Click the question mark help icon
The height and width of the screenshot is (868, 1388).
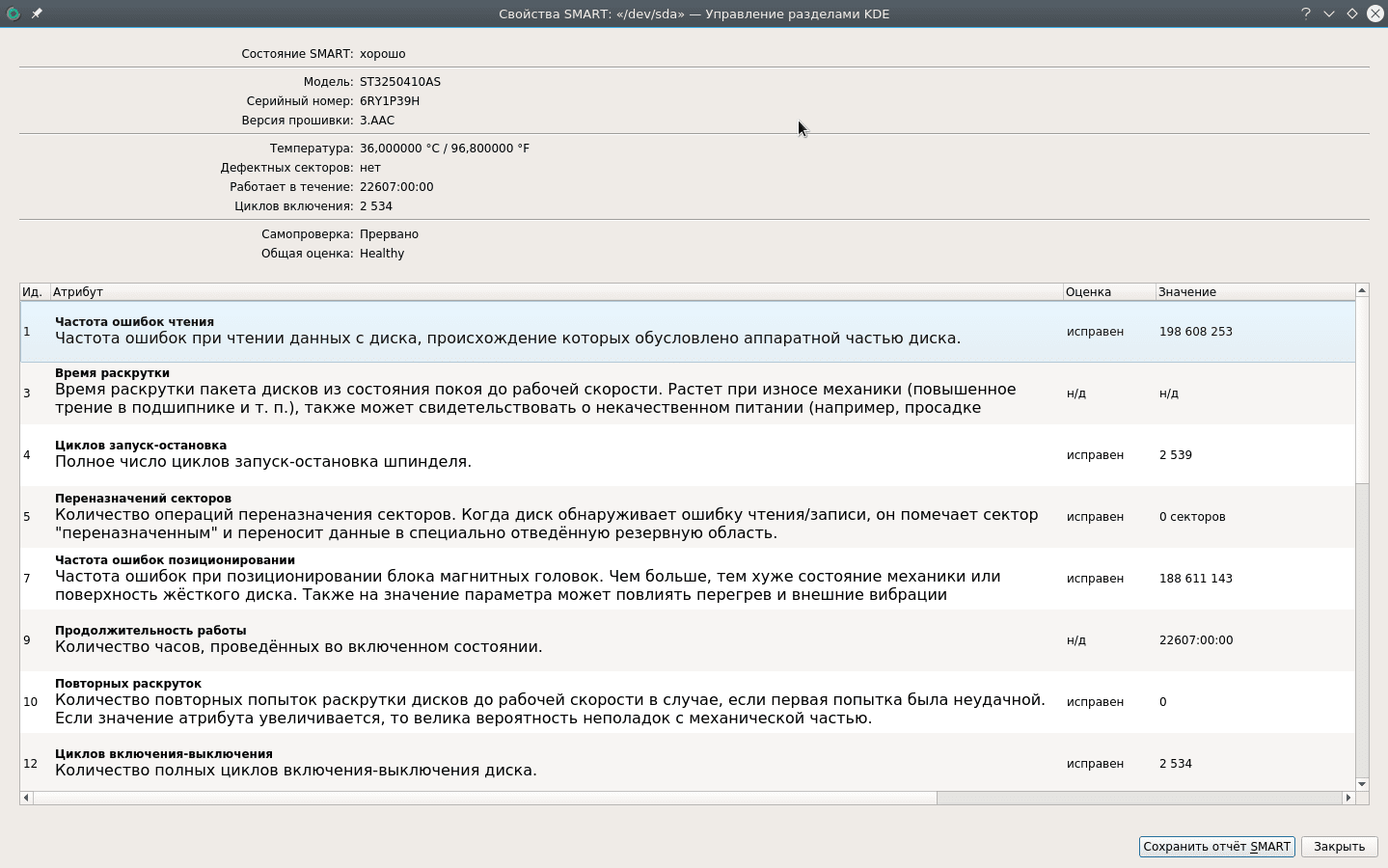(1306, 14)
